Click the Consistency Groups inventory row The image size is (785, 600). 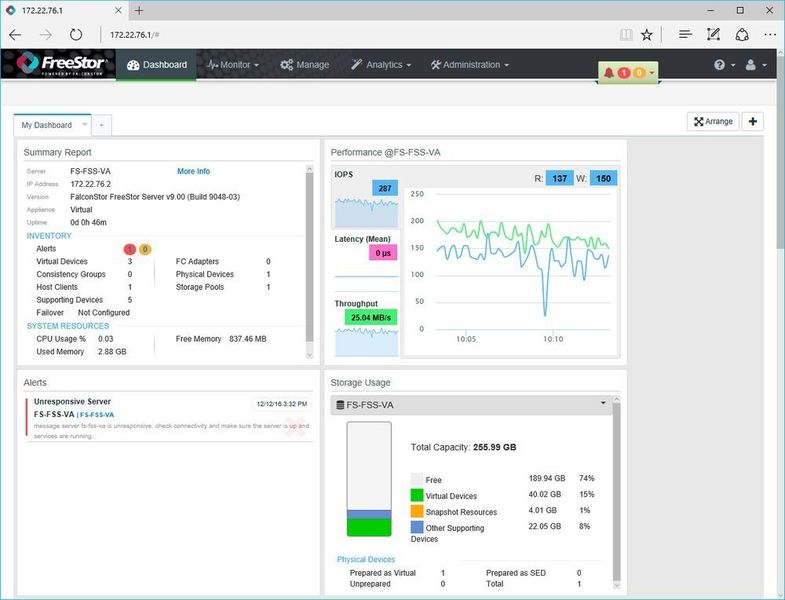pyautogui.click(x=84, y=274)
